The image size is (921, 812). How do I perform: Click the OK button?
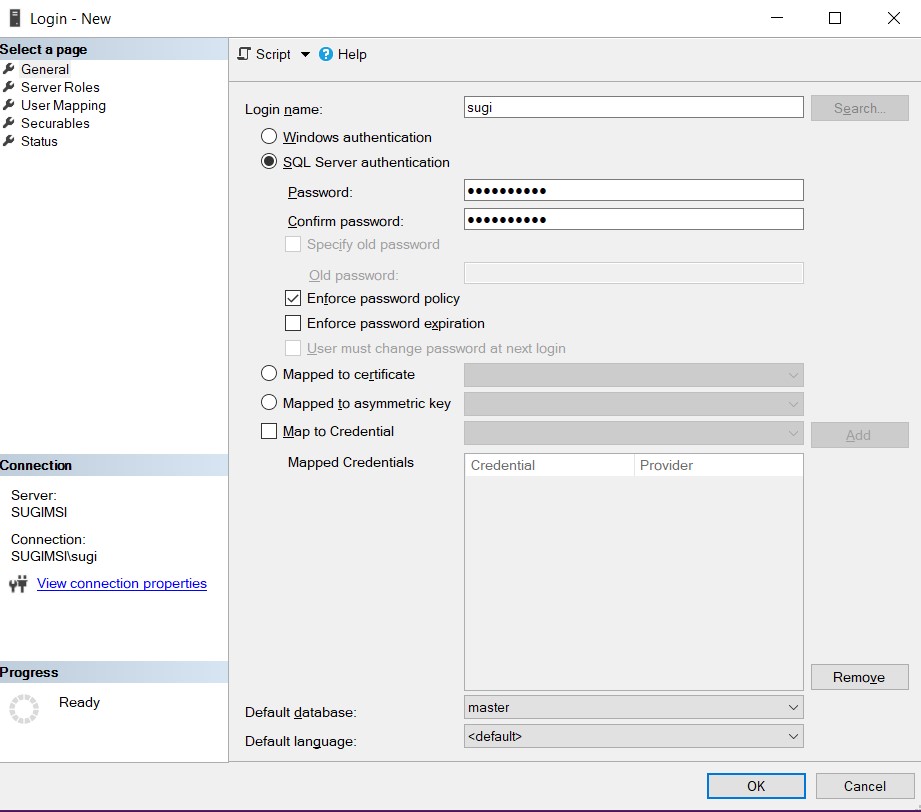click(x=756, y=786)
